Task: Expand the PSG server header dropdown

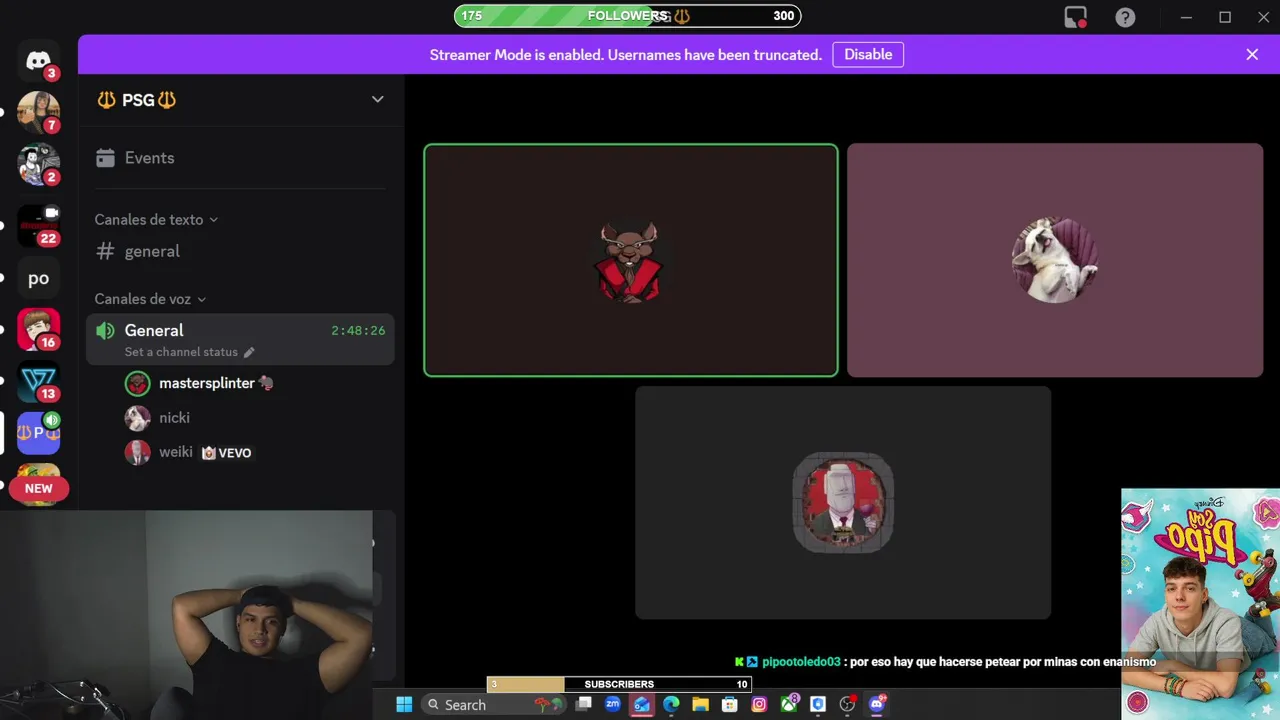Action: [377, 99]
